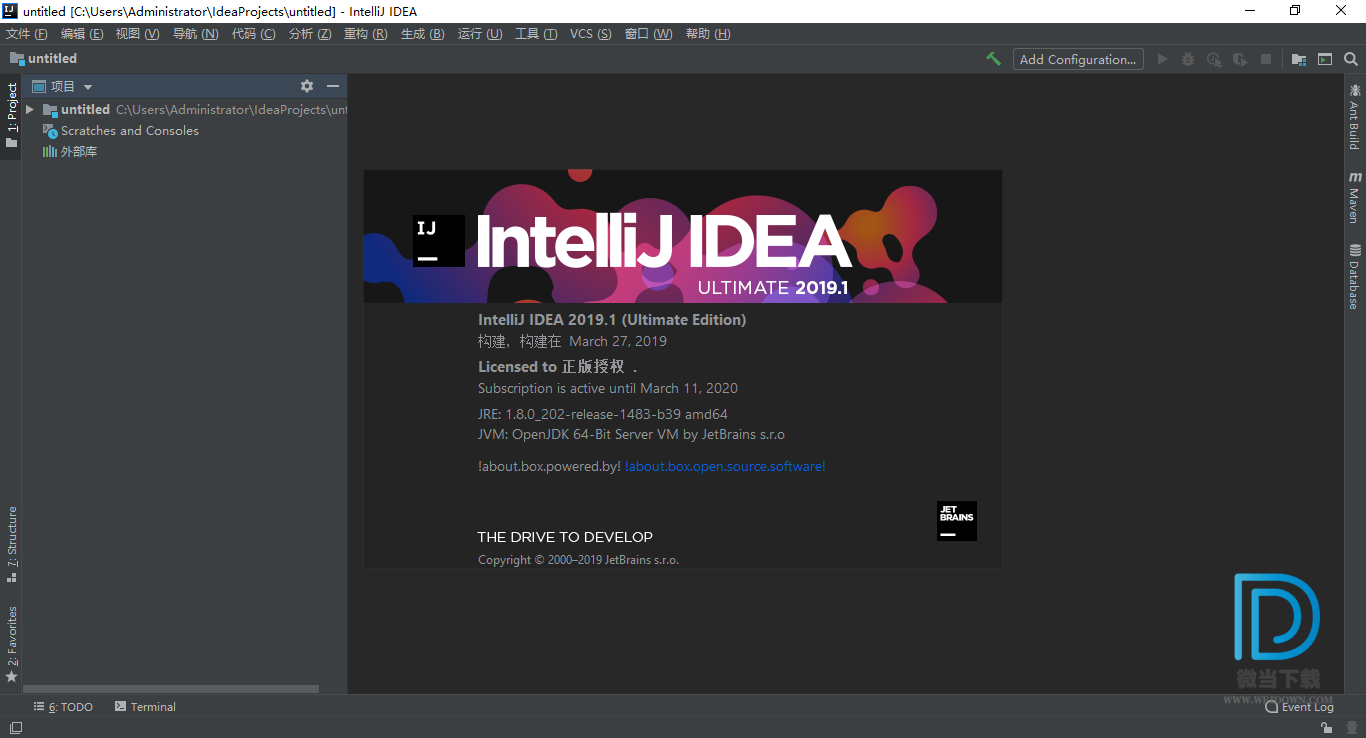1366x738 pixels.
Task: Expand the untitled project tree node arrow
Action: tap(30, 110)
